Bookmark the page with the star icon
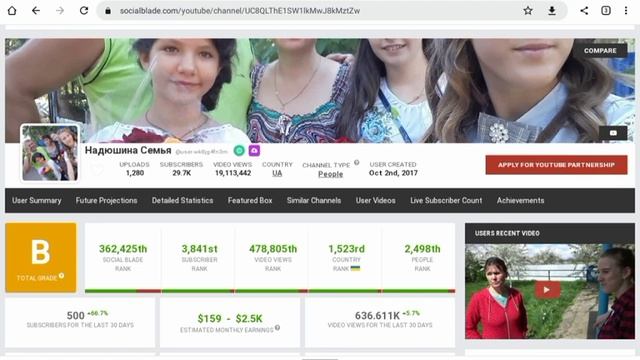Image resolution: width=640 pixels, height=360 pixels. [x=528, y=11]
